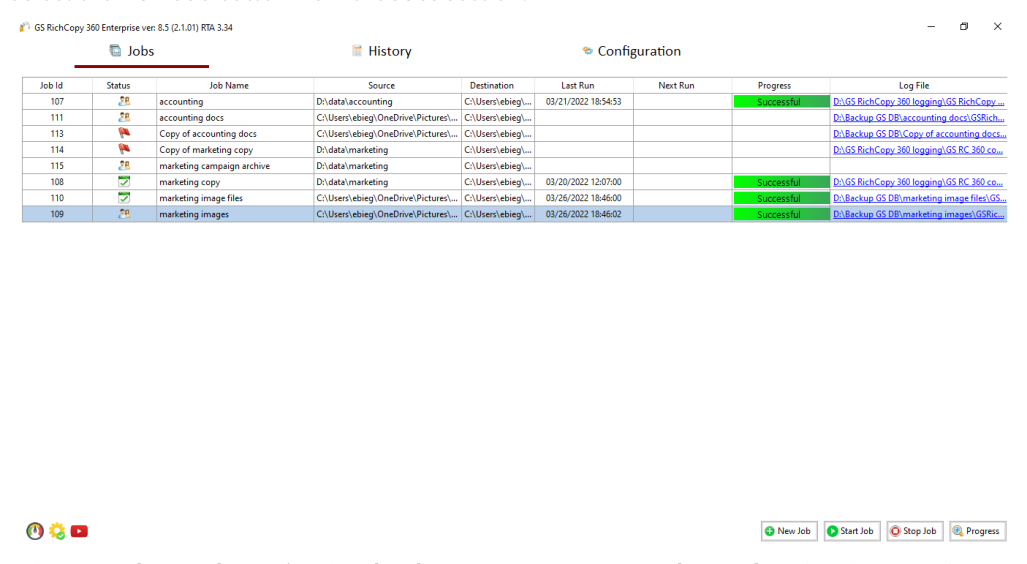The image size is (1027, 564).
Task: Click checkmark status icon for marketing image files
Action: point(124,198)
